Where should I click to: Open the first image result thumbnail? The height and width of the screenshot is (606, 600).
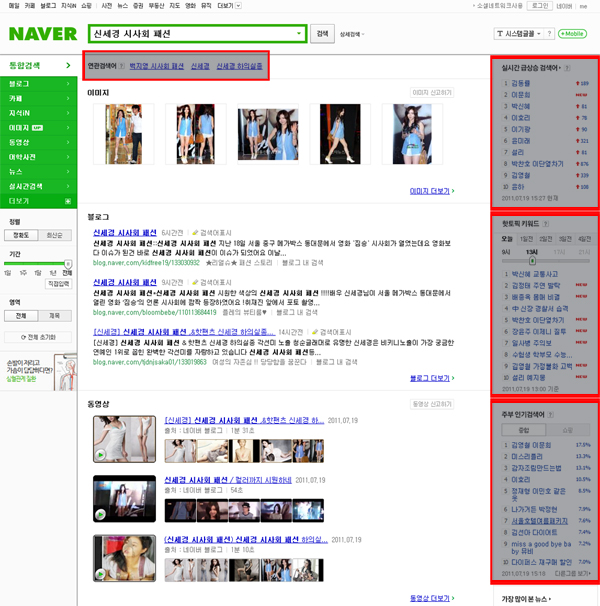(124, 134)
